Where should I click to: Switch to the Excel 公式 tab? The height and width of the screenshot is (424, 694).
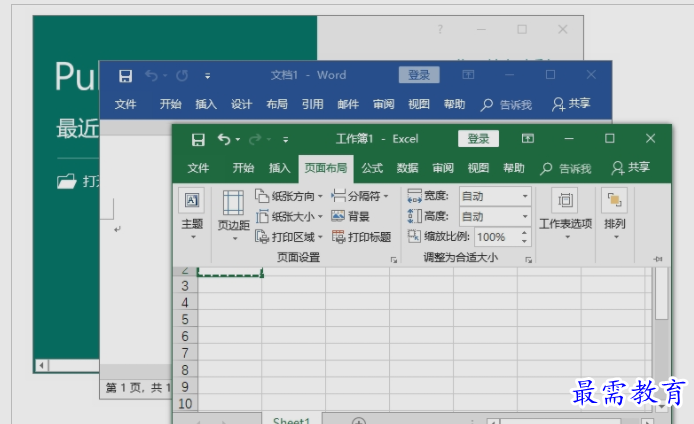(x=372, y=168)
